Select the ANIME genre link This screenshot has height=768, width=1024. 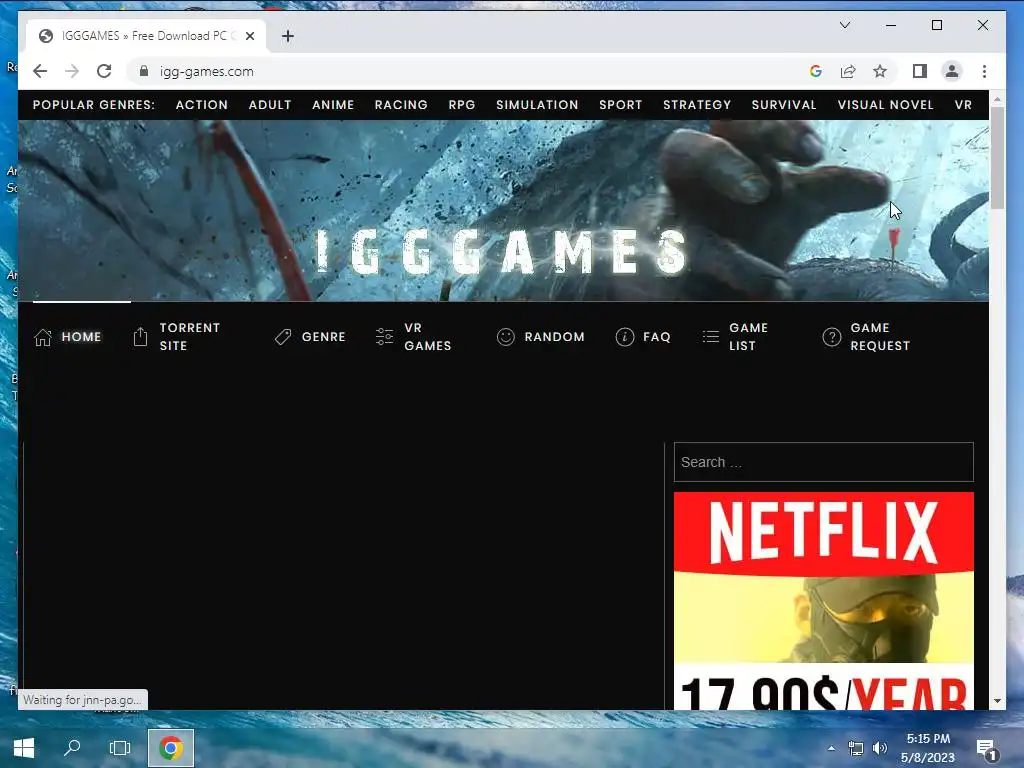pyautogui.click(x=333, y=105)
